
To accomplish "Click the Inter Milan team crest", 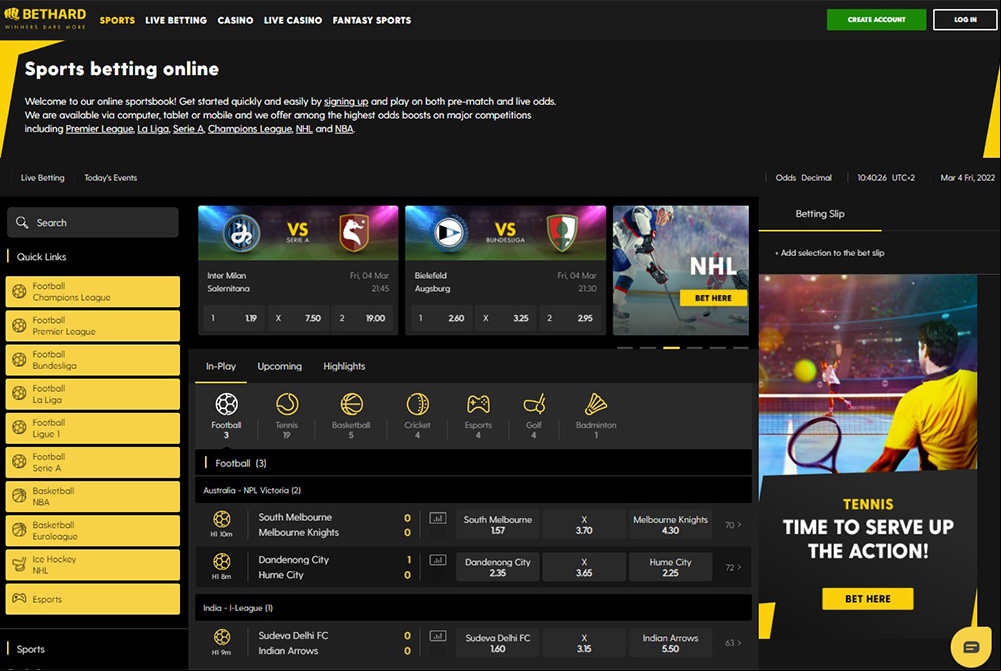I will [242, 232].
